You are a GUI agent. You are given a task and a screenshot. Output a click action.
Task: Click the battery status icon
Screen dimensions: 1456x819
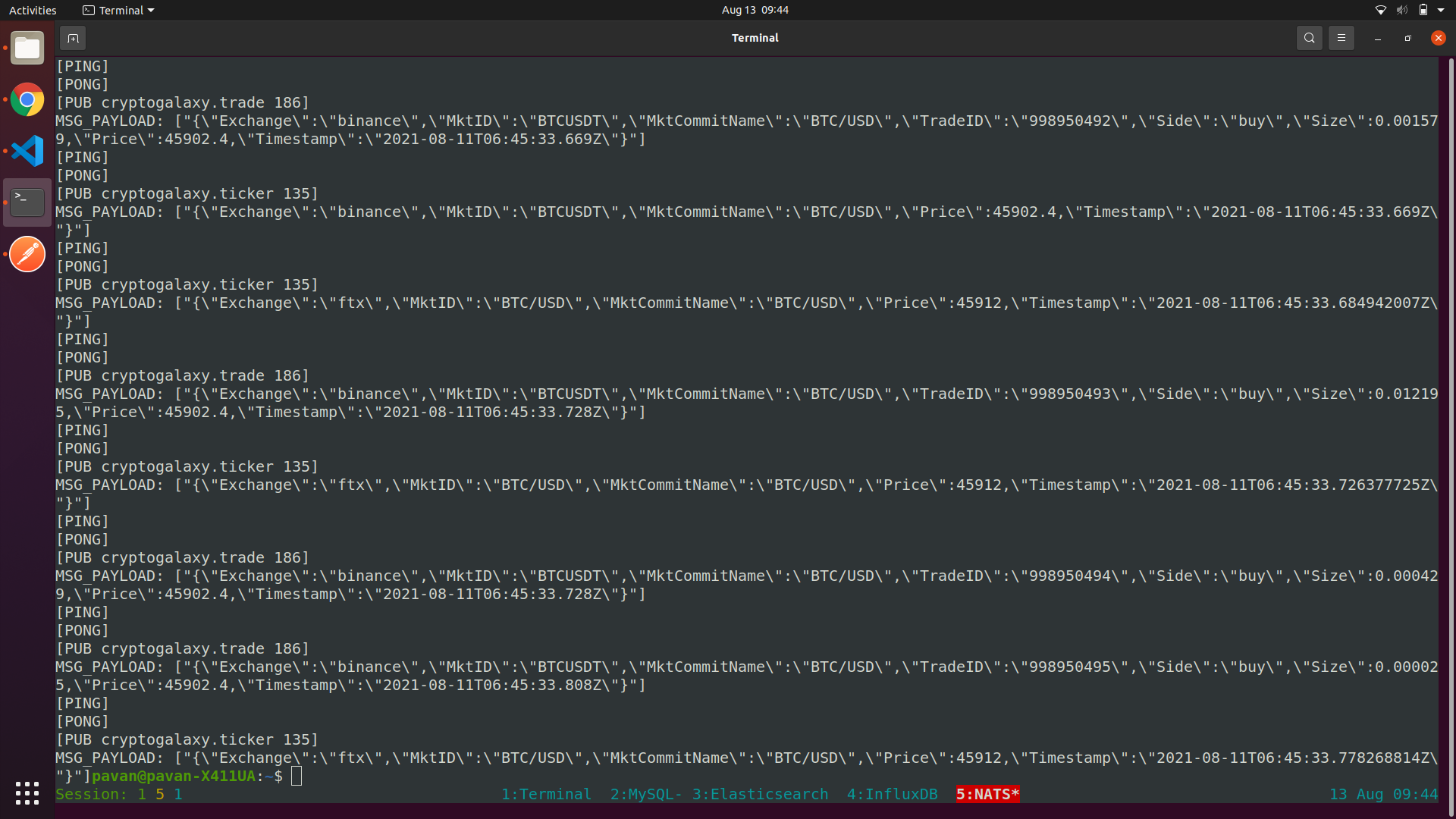click(1423, 10)
